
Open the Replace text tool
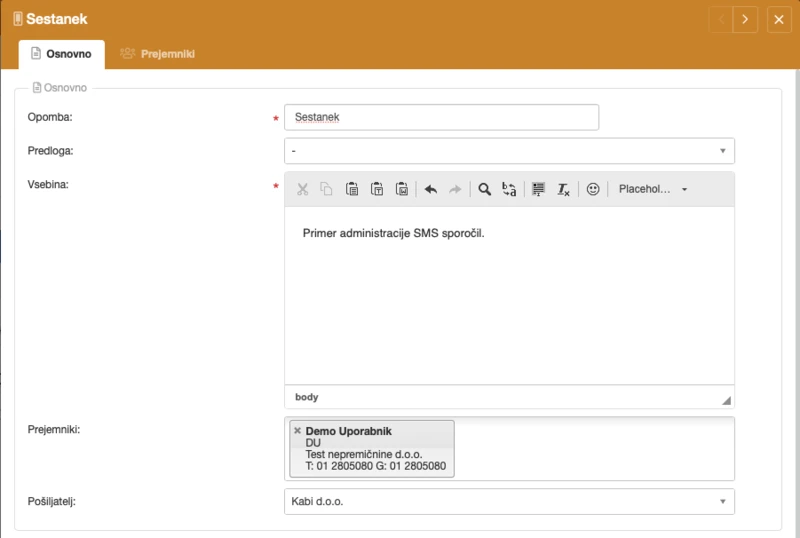[509, 189]
